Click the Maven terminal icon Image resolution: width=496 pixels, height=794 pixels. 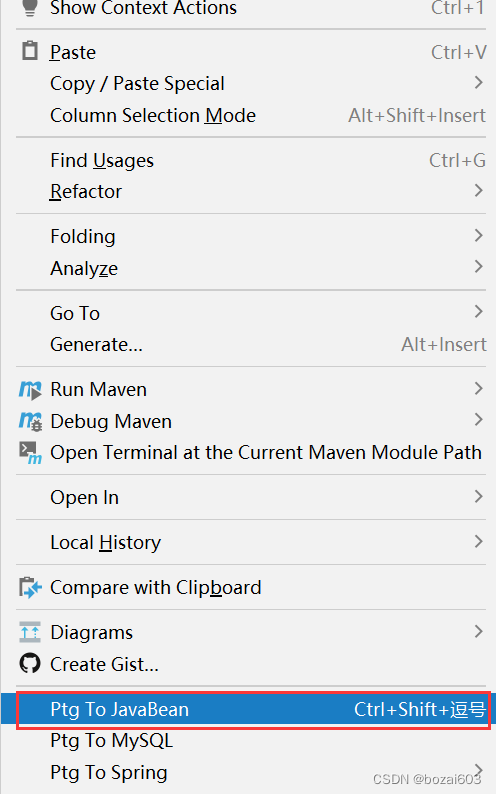30,453
